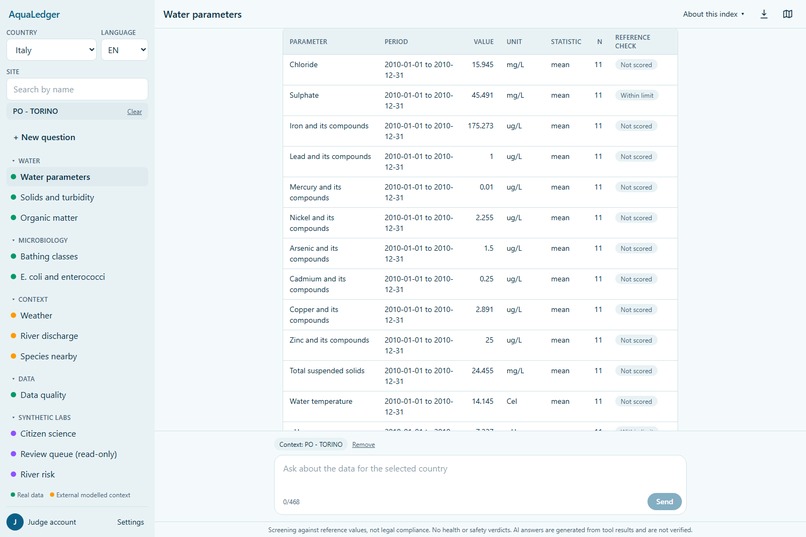Click Sulphate's Within limit badge
806x537 pixels.
point(637,96)
